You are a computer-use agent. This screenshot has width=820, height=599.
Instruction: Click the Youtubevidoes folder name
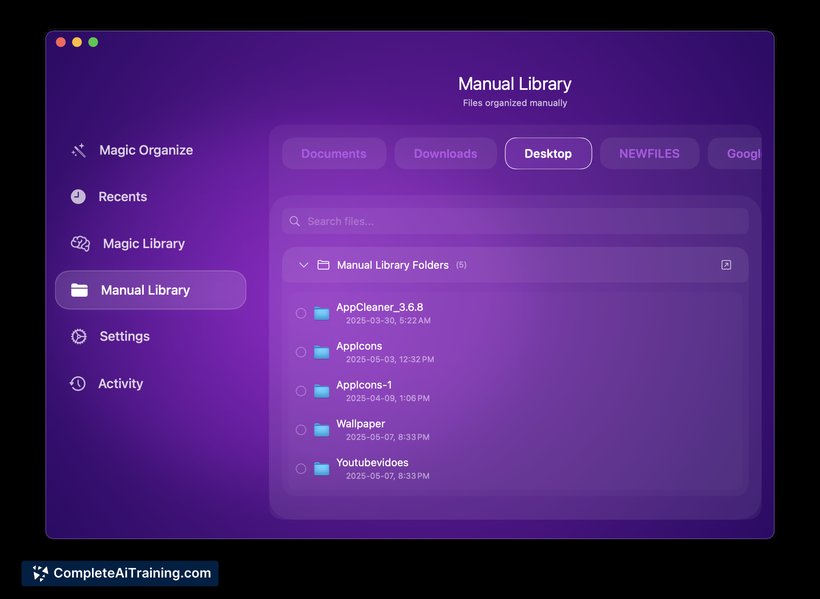(372, 462)
